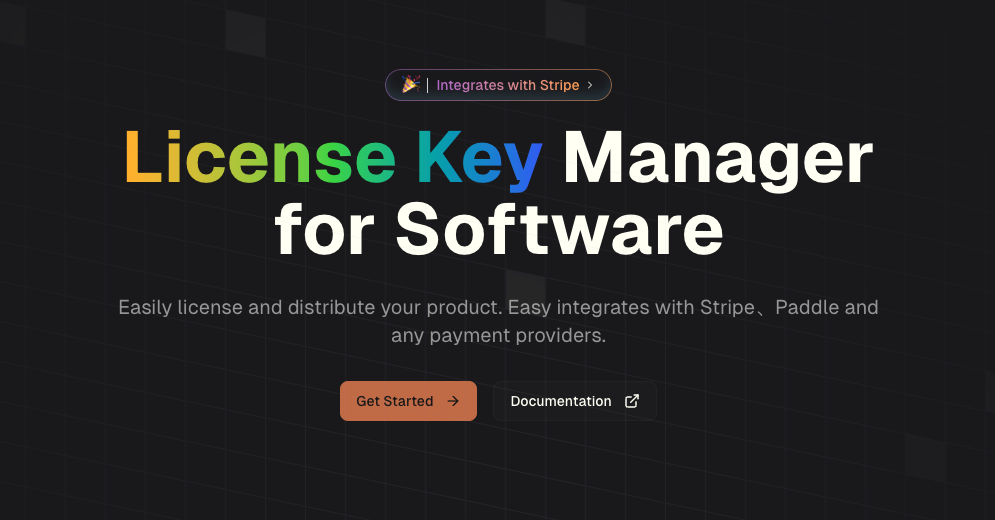Click the arrow icon inside Get Started
The width and height of the screenshot is (995, 520).
(x=453, y=401)
